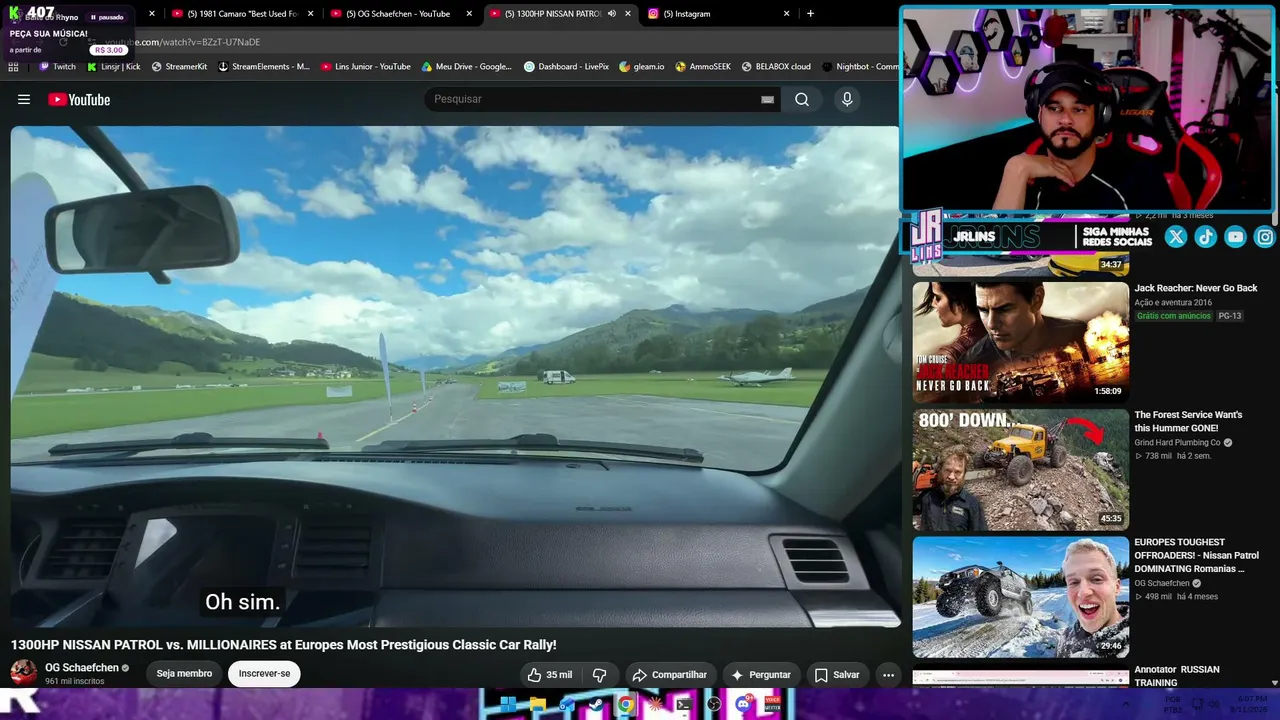
Task: Click the magnifying glass search button
Action: pyautogui.click(x=802, y=99)
